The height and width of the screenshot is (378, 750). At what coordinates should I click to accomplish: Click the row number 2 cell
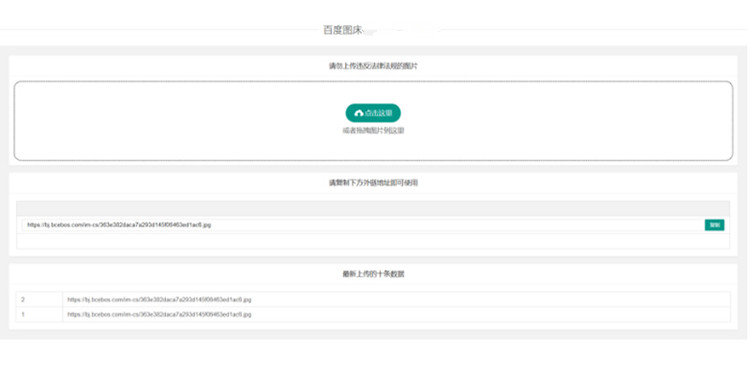(39, 300)
